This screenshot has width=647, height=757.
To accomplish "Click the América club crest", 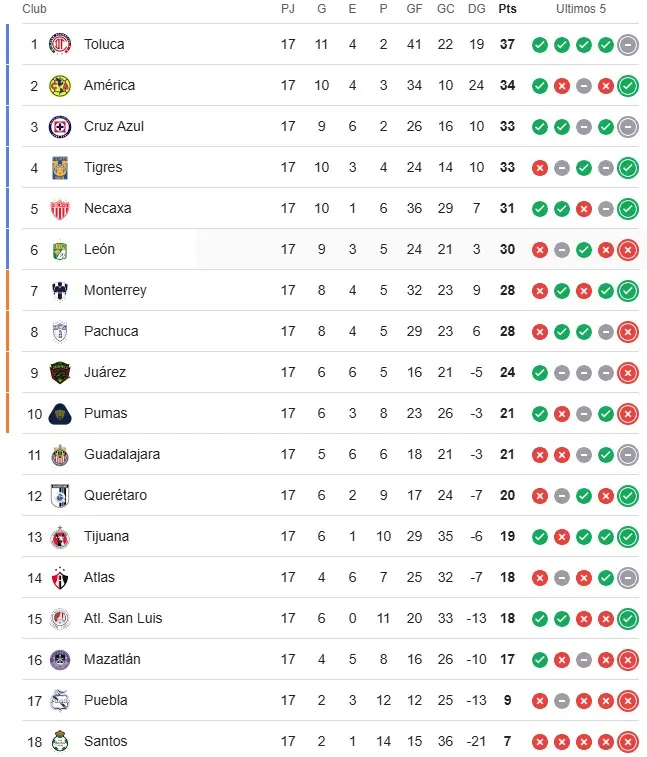I will pyautogui.click(x=60, y=85).
